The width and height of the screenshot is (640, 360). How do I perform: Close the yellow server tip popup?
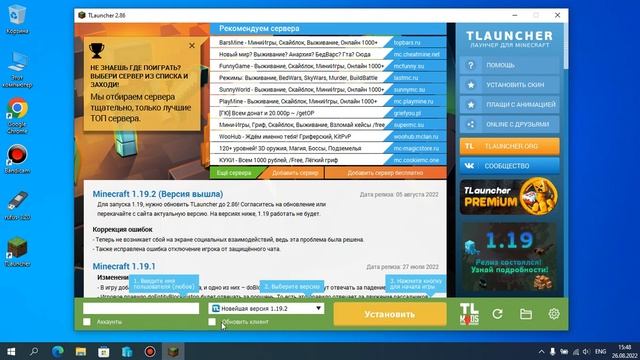192,46
